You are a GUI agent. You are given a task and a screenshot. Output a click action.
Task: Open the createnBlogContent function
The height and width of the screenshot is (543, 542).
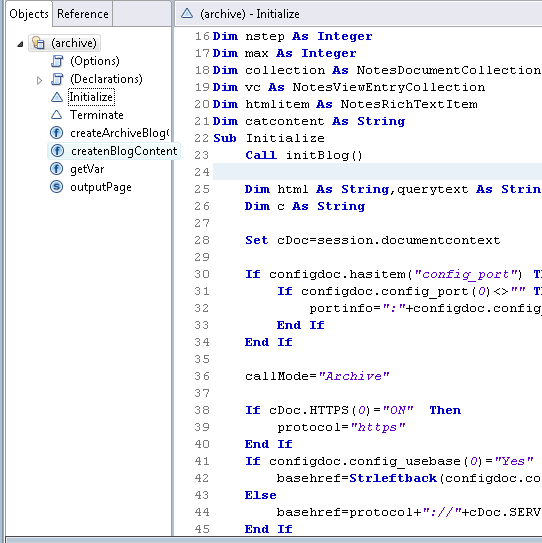point(124,151)
